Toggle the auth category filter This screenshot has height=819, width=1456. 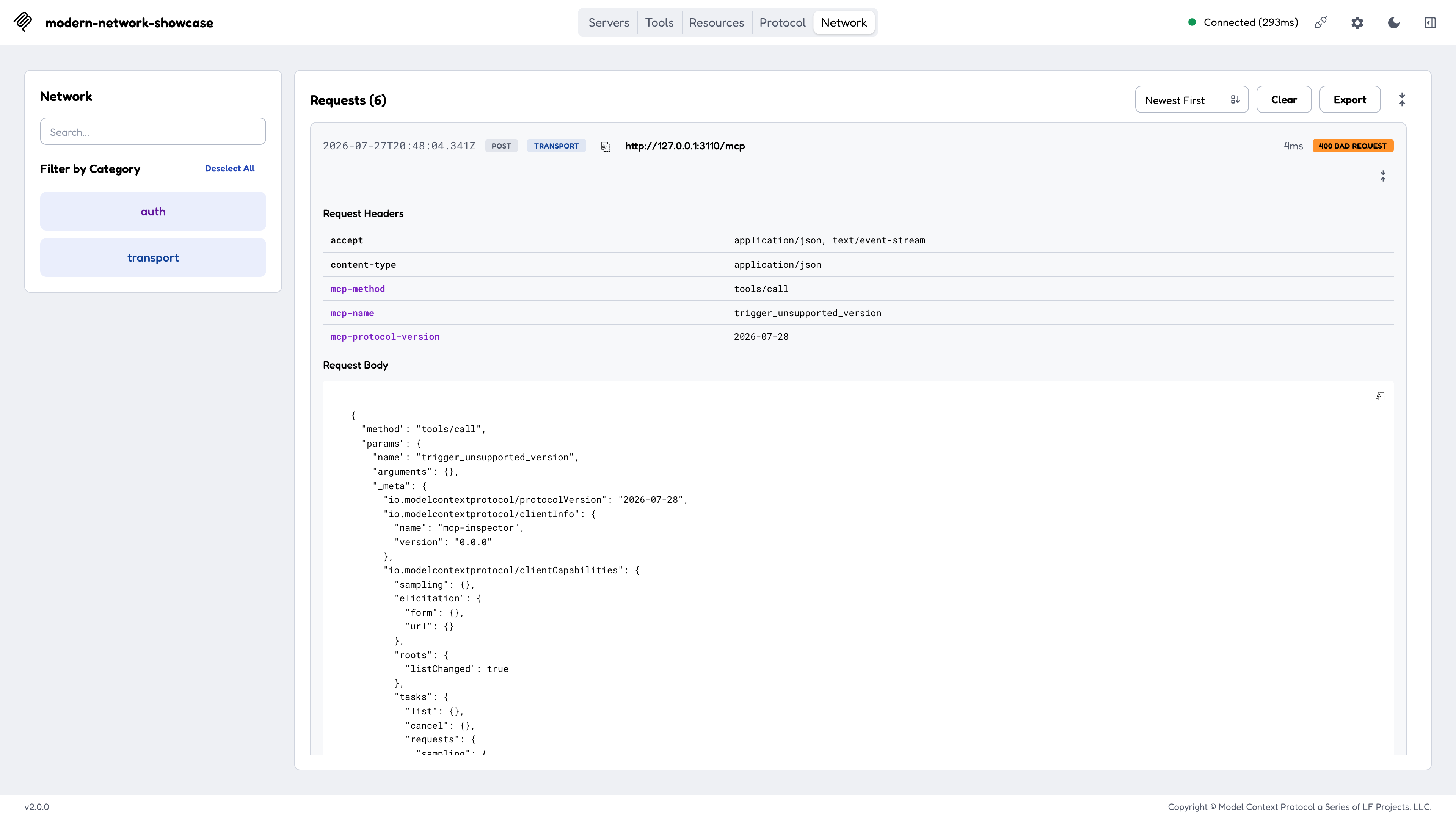(152, 211)
